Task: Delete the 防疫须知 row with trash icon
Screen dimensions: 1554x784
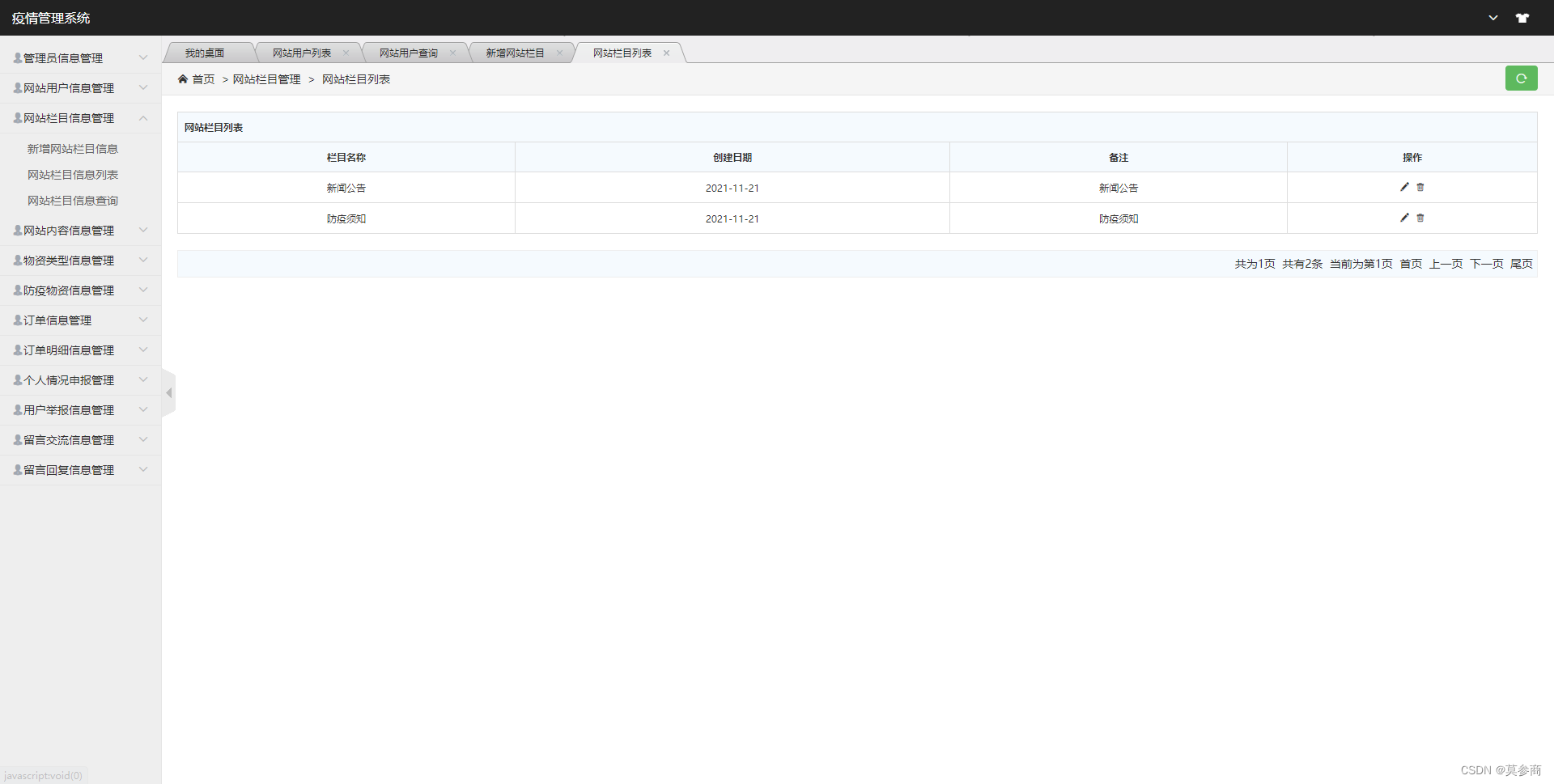Action: (1420, 218)
